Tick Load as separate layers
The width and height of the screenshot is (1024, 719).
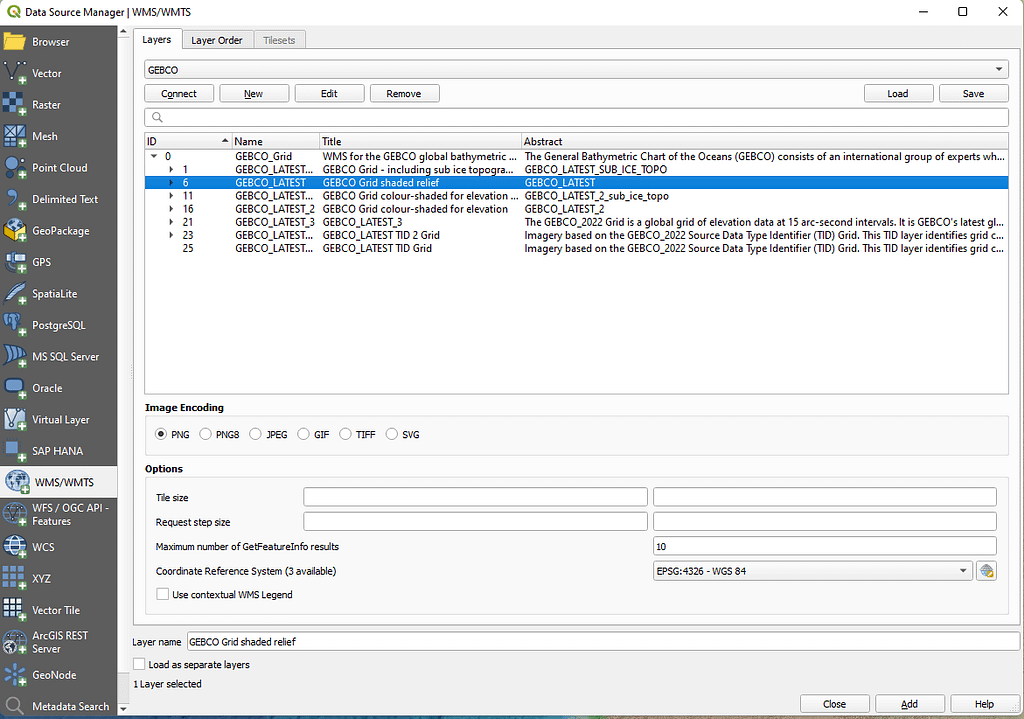pyautogui.click(x=139, y=664)
